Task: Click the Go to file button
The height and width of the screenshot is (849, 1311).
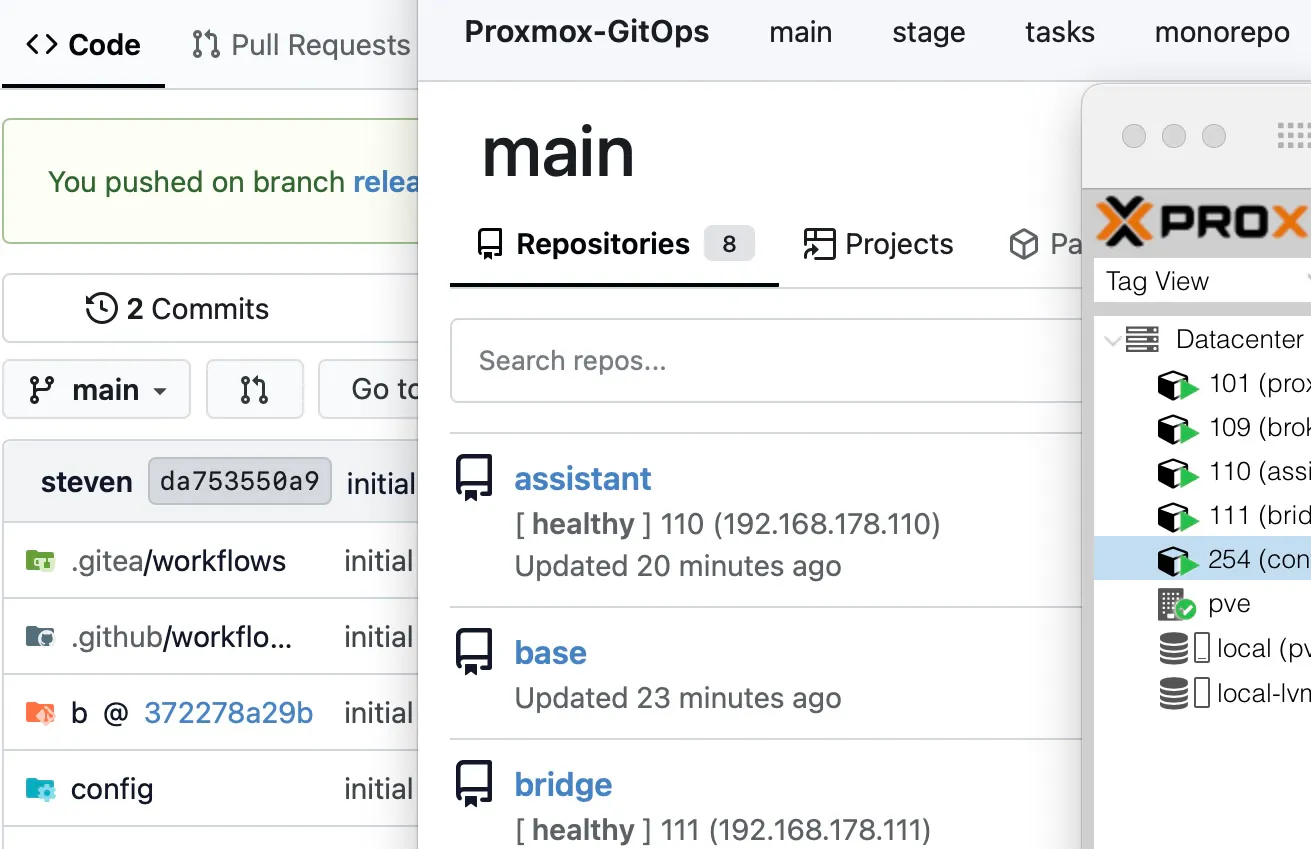Action: pyautogui.click(x=369, y=389)
